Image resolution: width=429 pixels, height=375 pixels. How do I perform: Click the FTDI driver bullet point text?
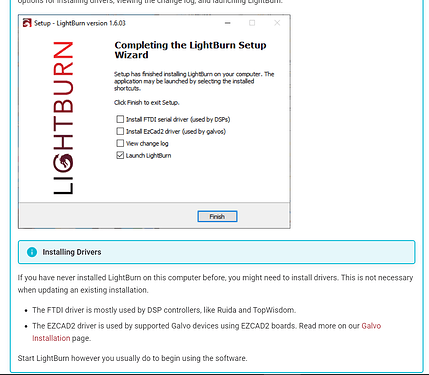[x=164, y=310]
